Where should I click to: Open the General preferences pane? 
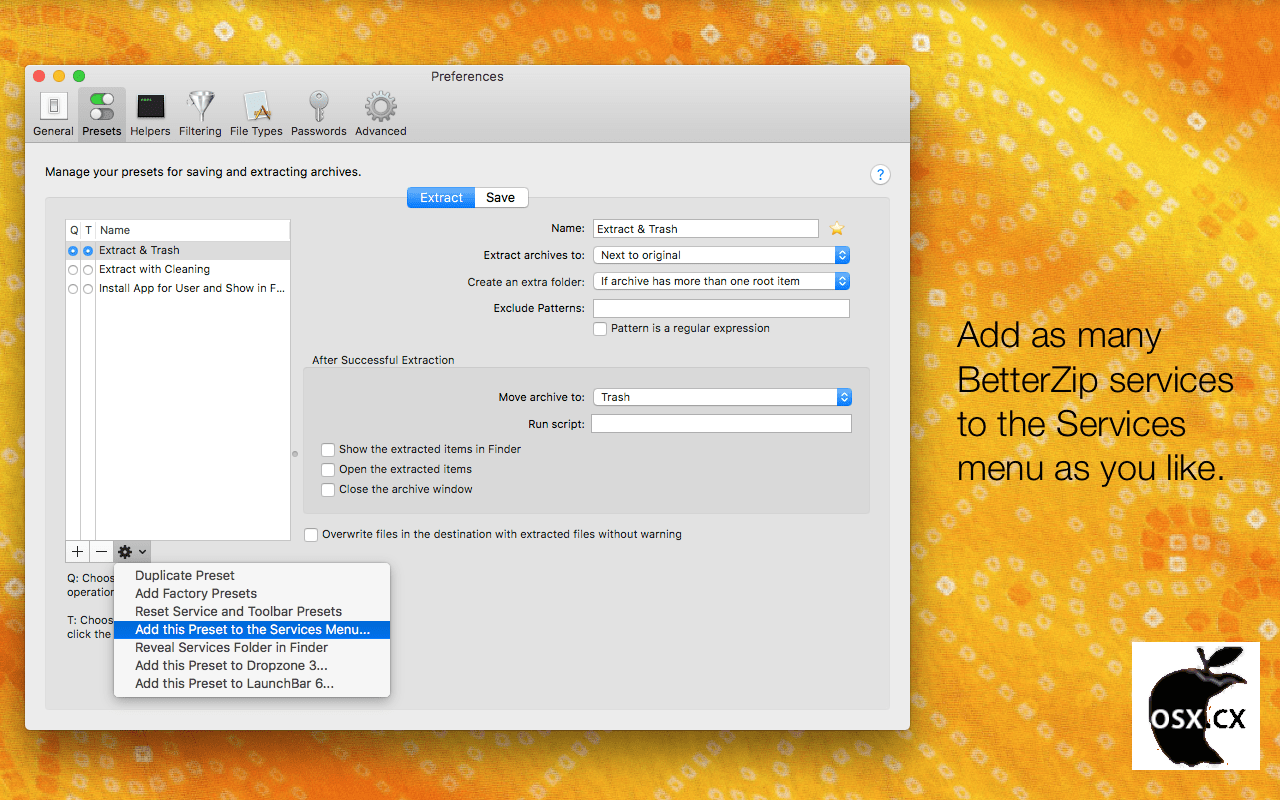coord(53,114)
